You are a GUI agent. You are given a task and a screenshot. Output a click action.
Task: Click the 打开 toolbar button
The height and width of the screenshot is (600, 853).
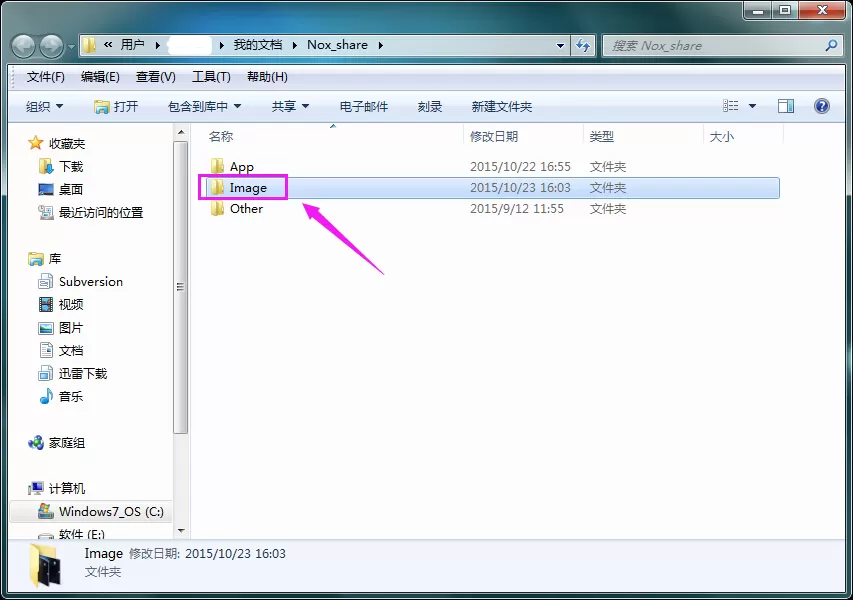tap(115, 106)
